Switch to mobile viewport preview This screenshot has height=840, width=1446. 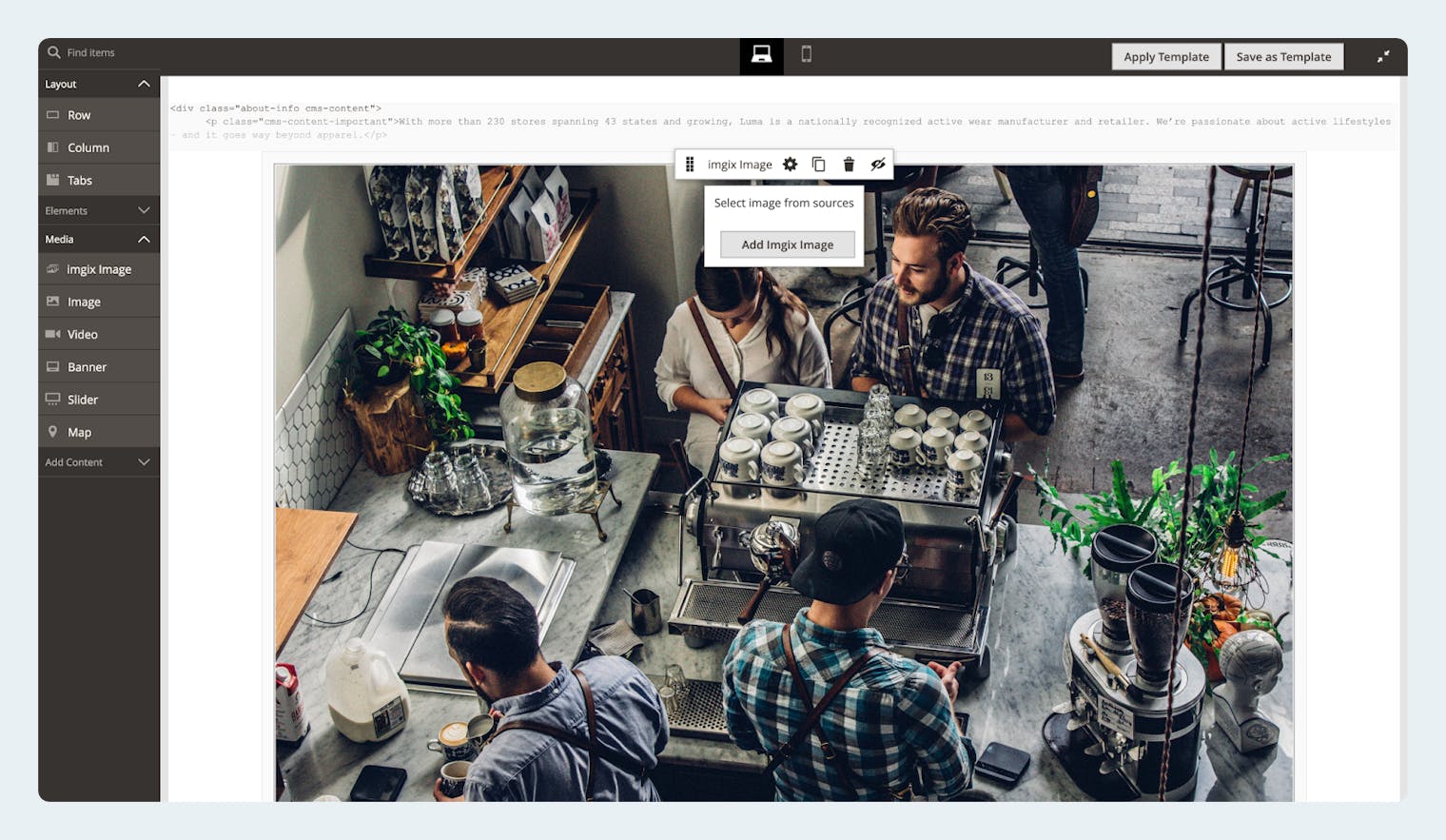coord(807,54)
